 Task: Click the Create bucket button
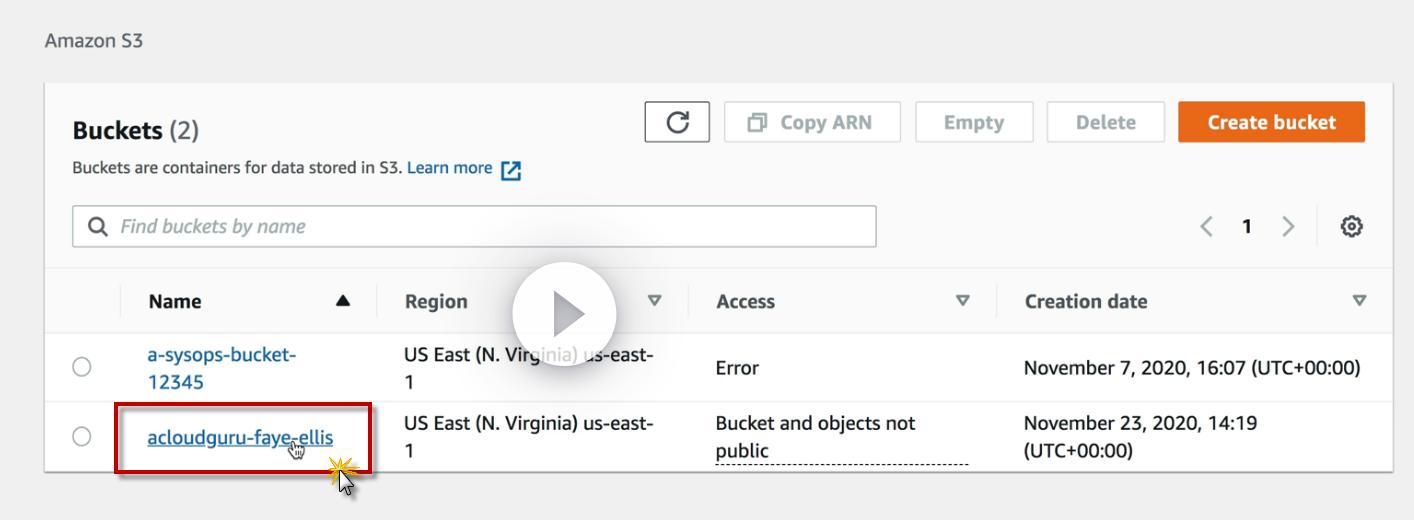point(1271,122)
